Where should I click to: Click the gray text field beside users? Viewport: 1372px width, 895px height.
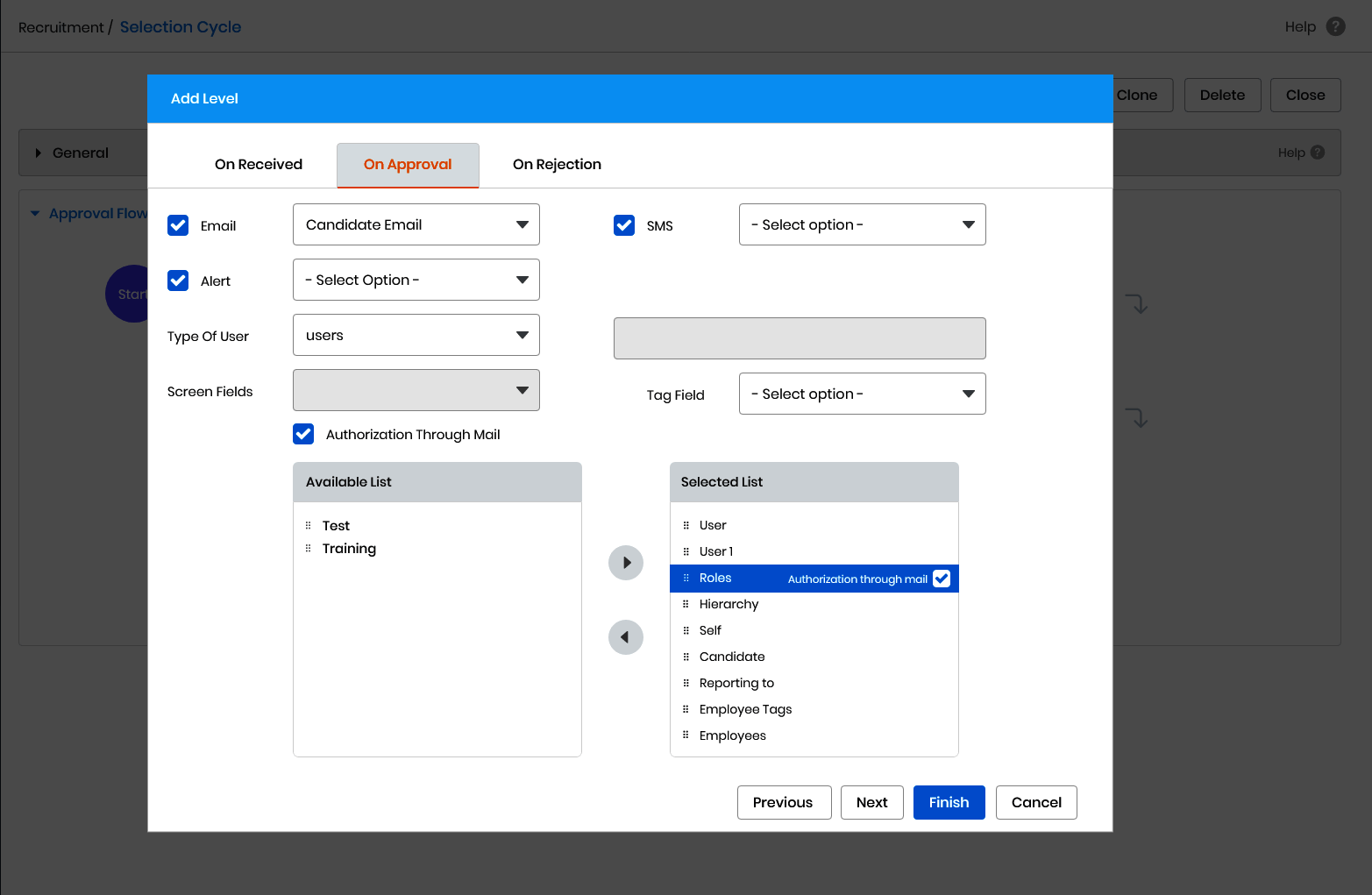[x=800, y=338]
